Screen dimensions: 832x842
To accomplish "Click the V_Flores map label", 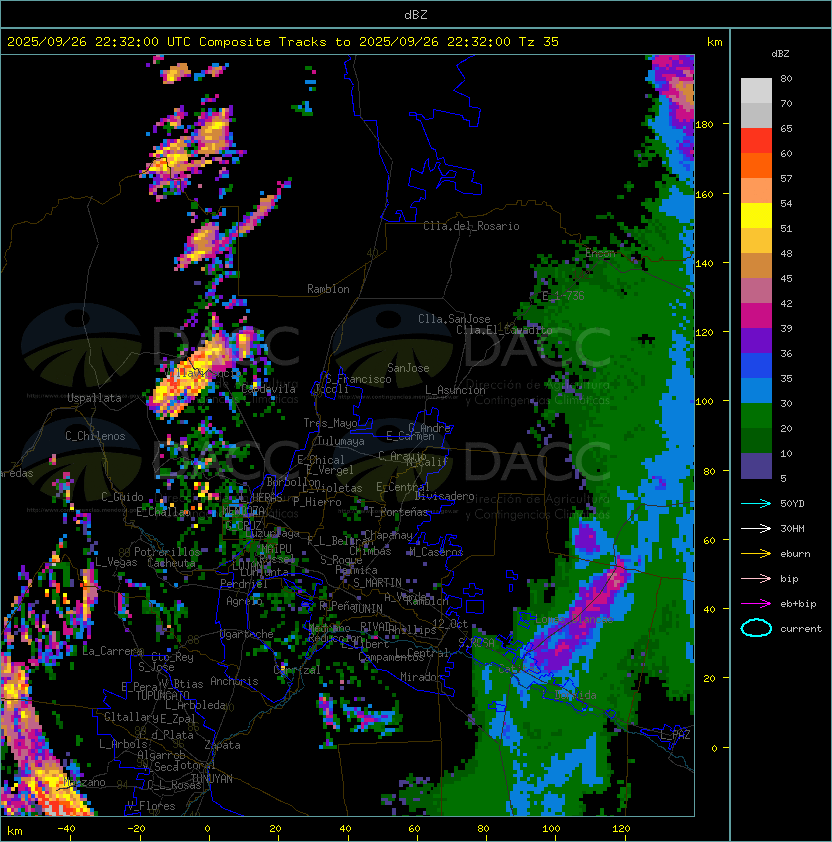I will pyautogui.click(x=151, y=806).
